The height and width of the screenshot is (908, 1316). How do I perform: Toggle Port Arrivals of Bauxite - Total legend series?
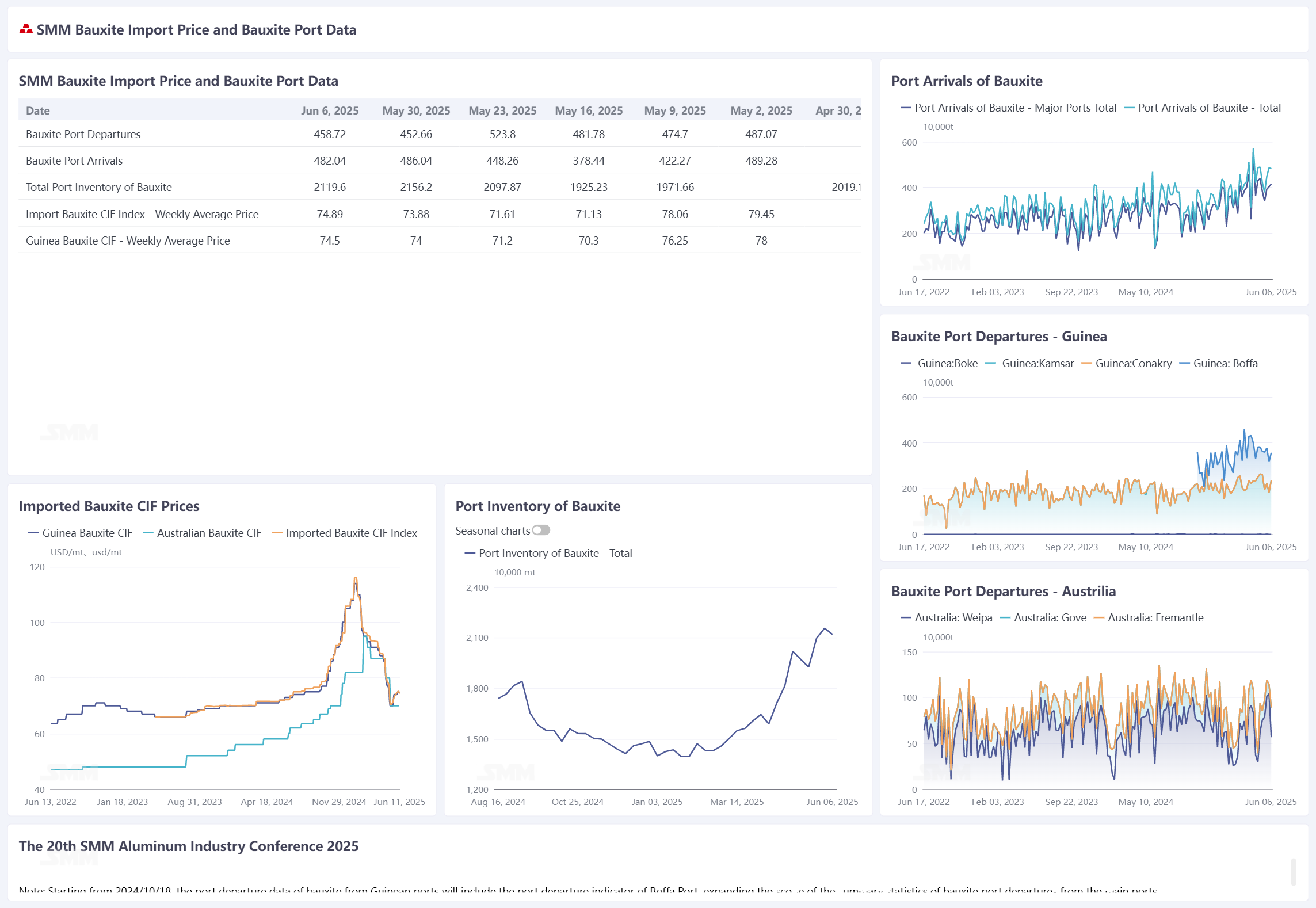pos(1202,108)
